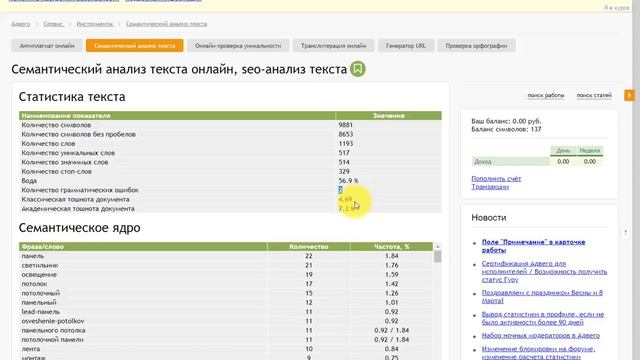
Task: Click the Семантический анализ текста breadcrumb
Action: (x=167, y=24)
